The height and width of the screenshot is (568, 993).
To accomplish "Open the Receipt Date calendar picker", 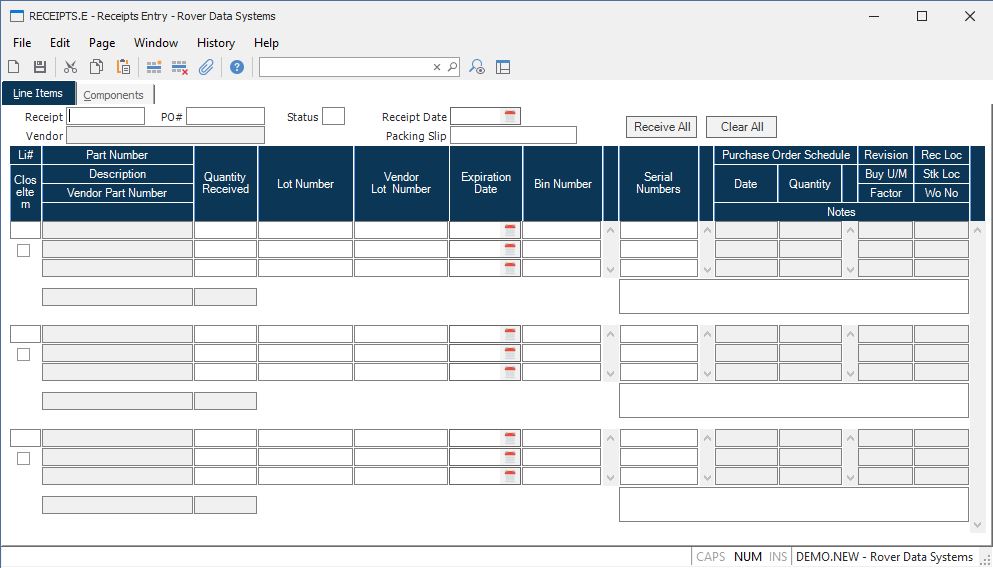I will coord(510,117).
